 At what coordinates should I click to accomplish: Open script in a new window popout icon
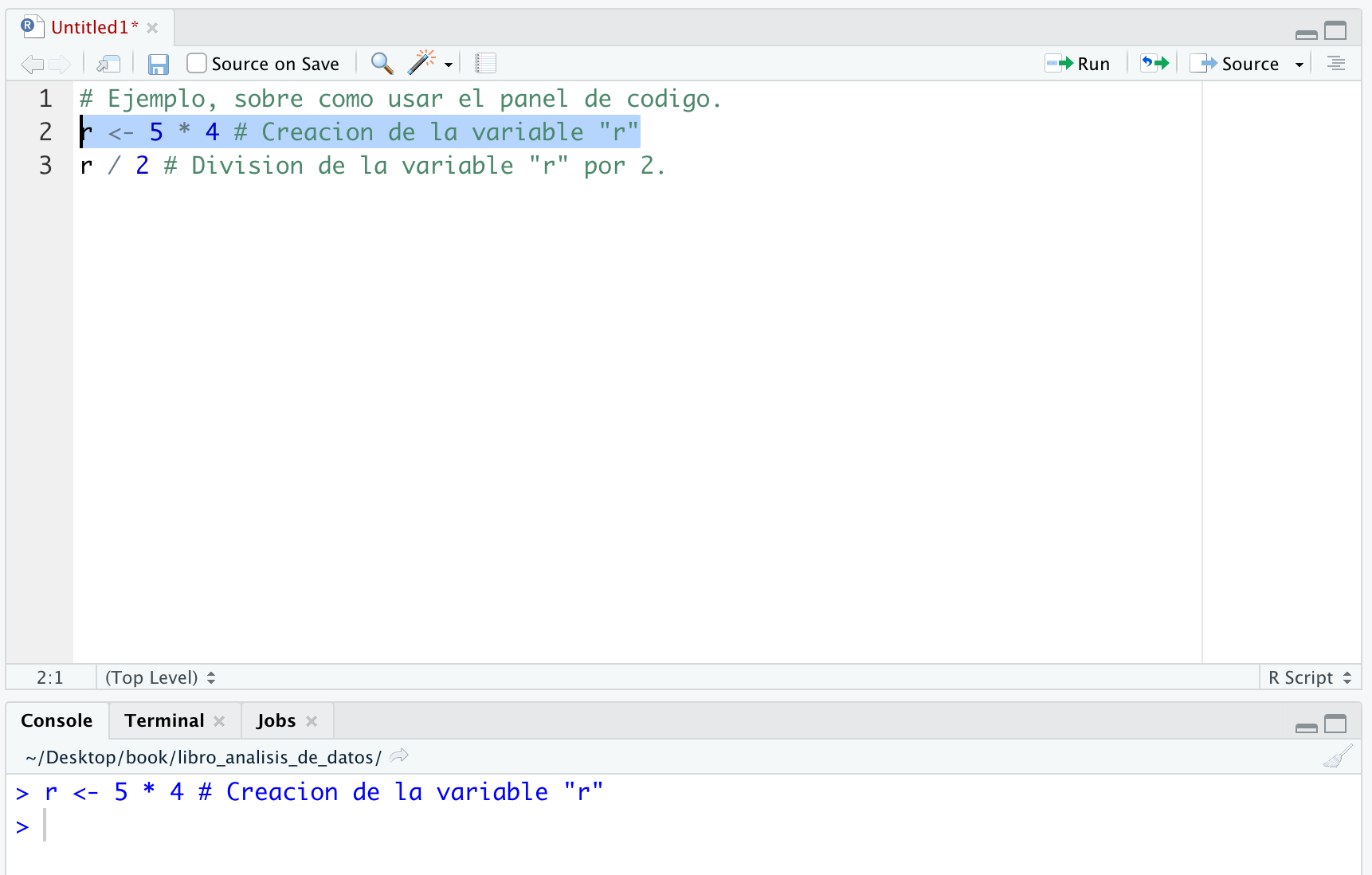click(x=108, y=64)
